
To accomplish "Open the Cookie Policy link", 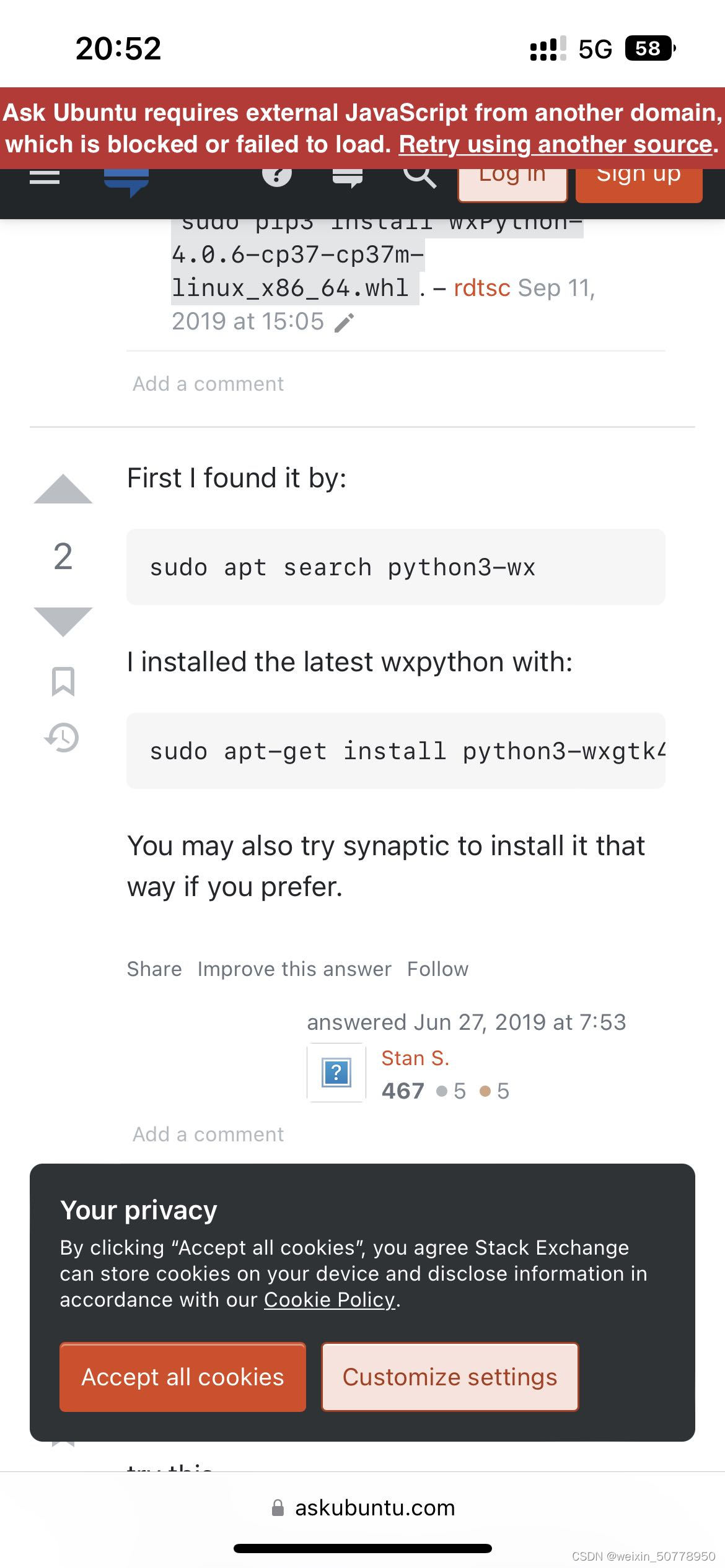I will [x=328, y=1300].
